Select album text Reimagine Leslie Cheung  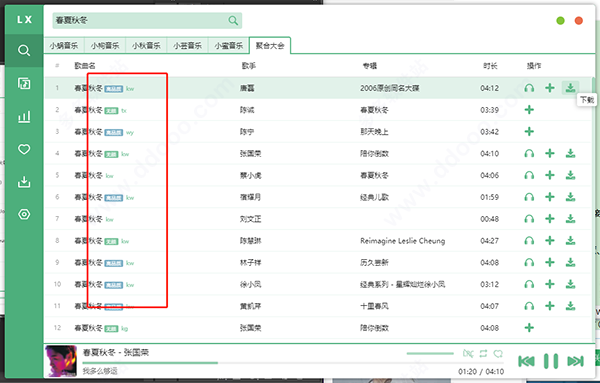pos(403,241)
